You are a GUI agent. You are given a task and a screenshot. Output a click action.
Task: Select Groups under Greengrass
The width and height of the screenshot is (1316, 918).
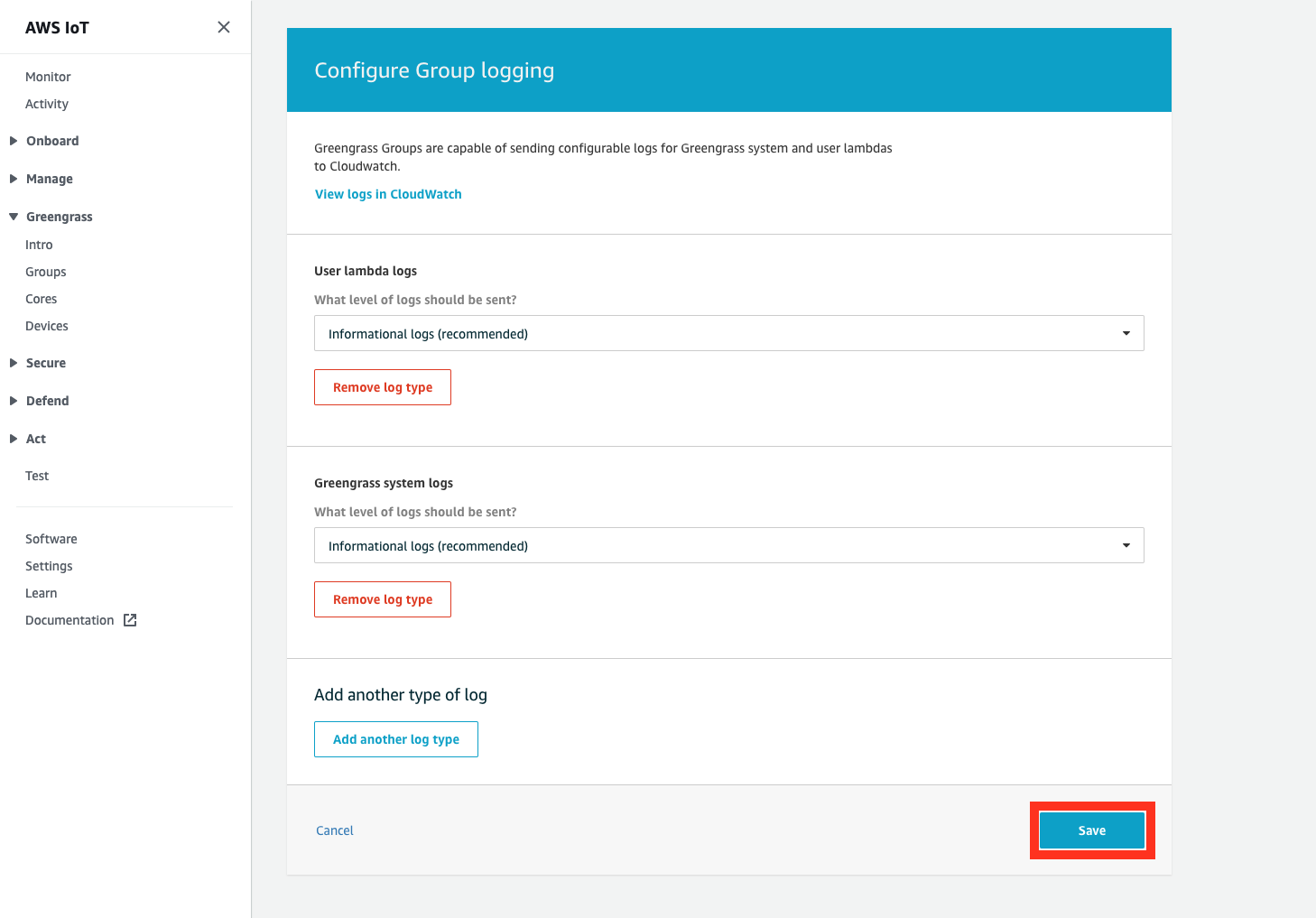(46, 272)
